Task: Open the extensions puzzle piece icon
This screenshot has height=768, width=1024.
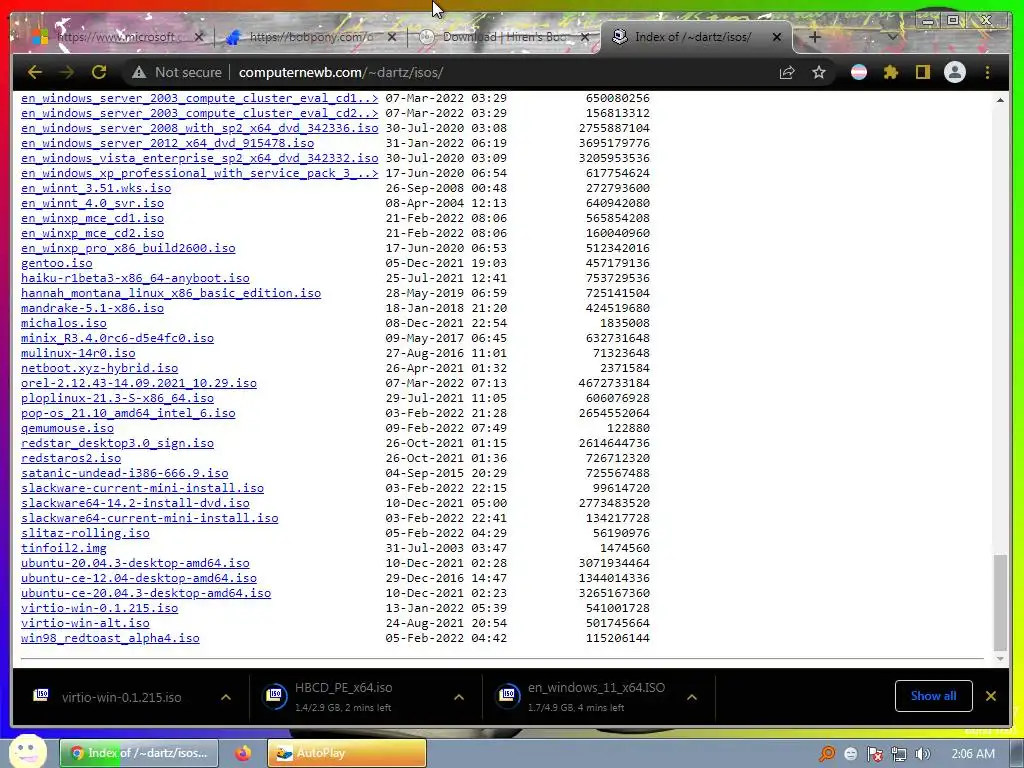Action: [891, 72]
